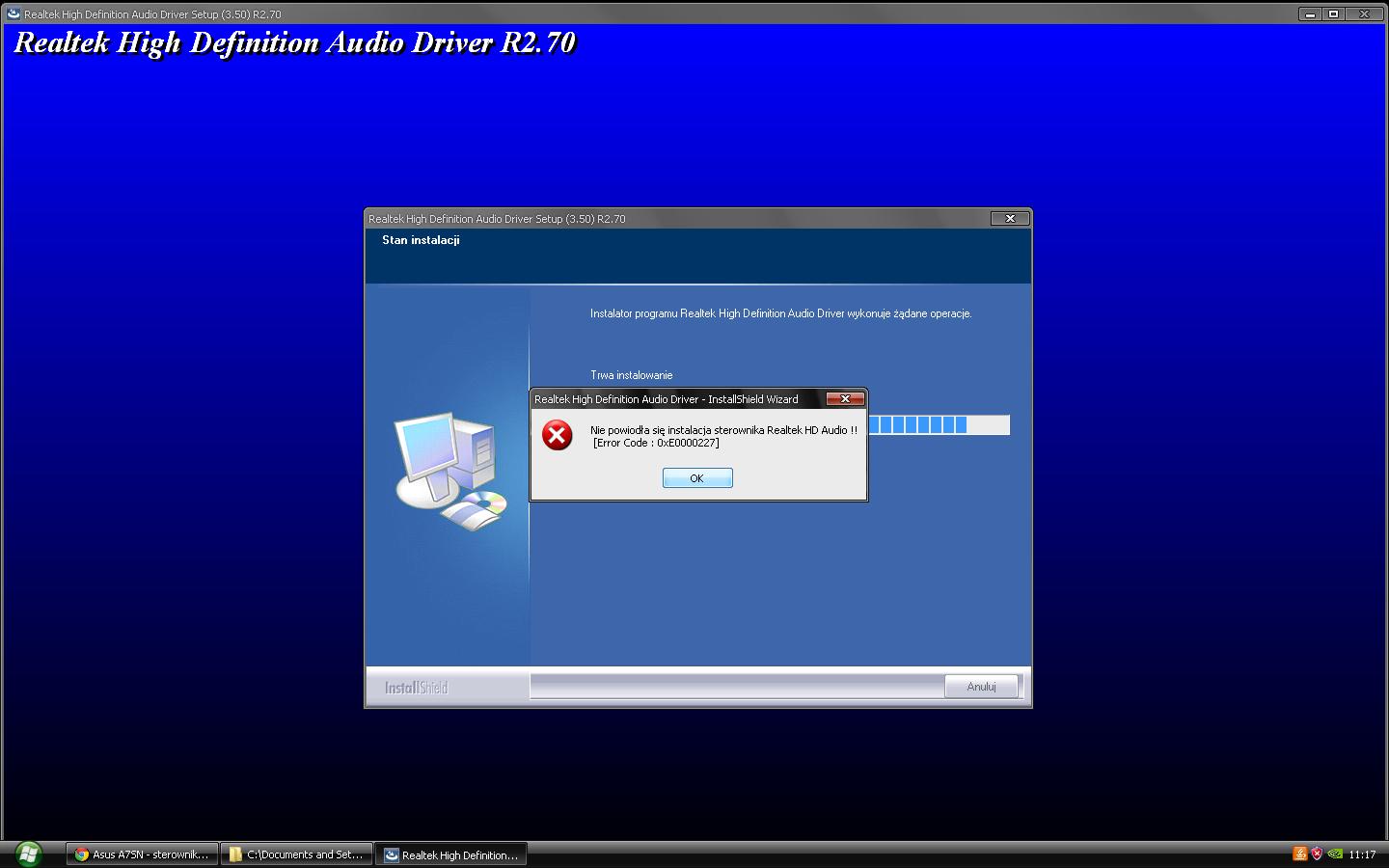1389x868 pixels.
Task: Open Windows Security alert shield tray icon
Action: [x=1317, y=854]
